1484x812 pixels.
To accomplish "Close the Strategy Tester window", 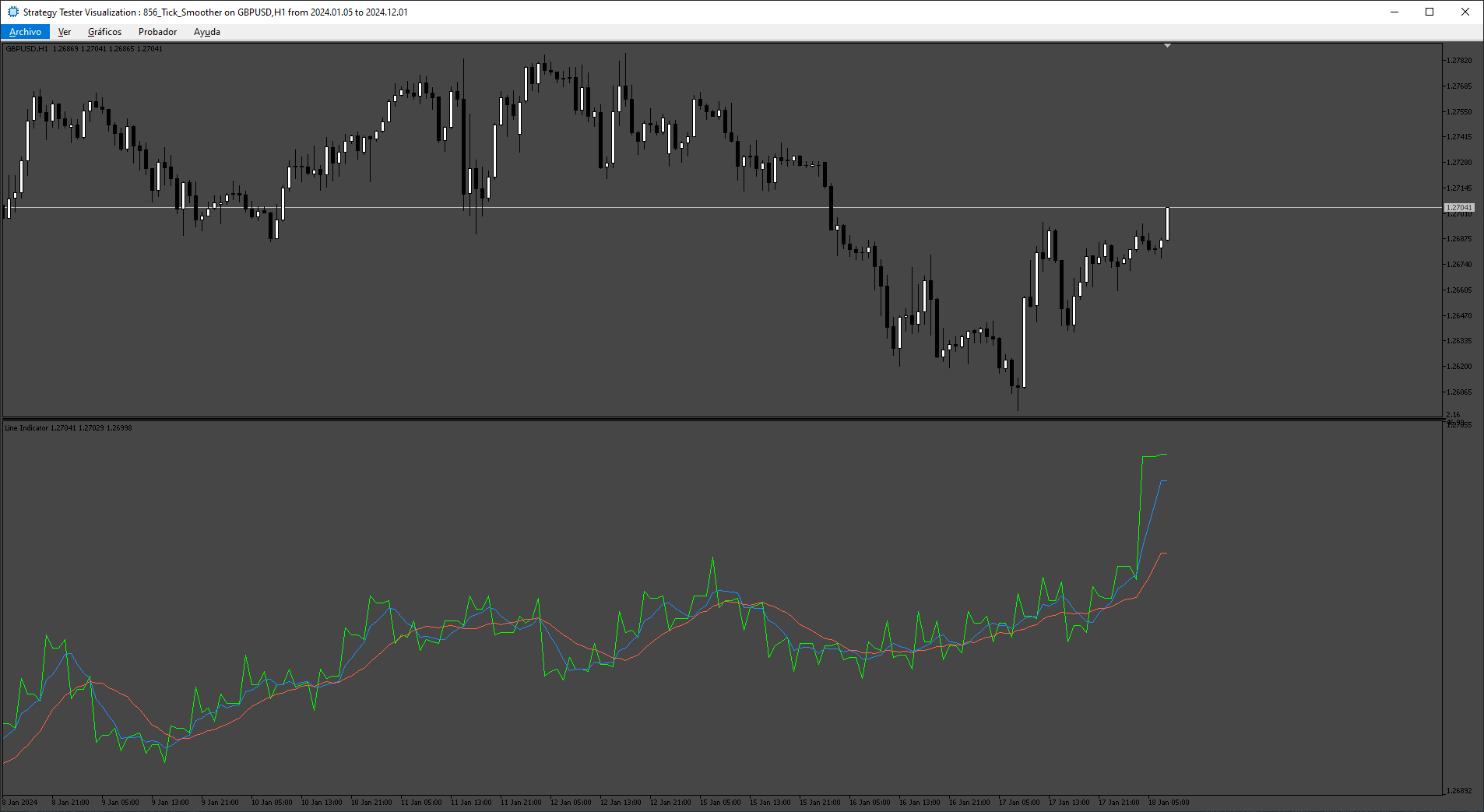I will pos(1465,12).
